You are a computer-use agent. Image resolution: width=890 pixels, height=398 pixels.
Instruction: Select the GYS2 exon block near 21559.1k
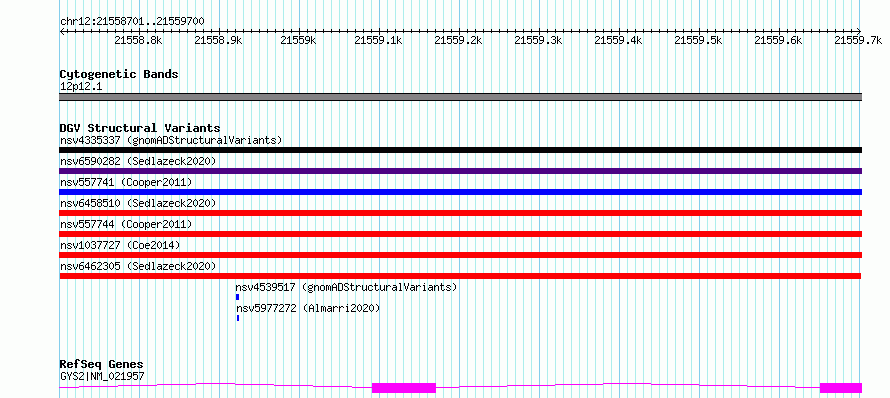pos(404,388)
